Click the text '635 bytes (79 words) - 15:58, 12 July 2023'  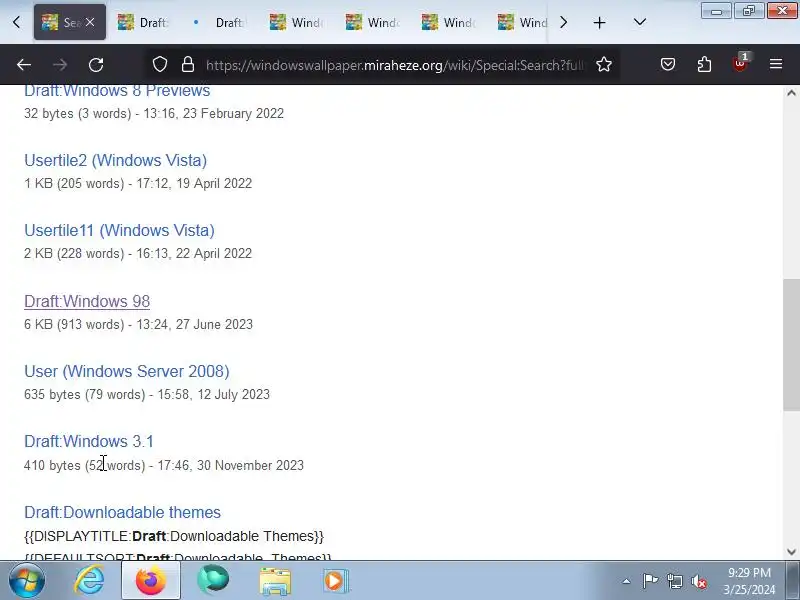click(x=147, y=394)
